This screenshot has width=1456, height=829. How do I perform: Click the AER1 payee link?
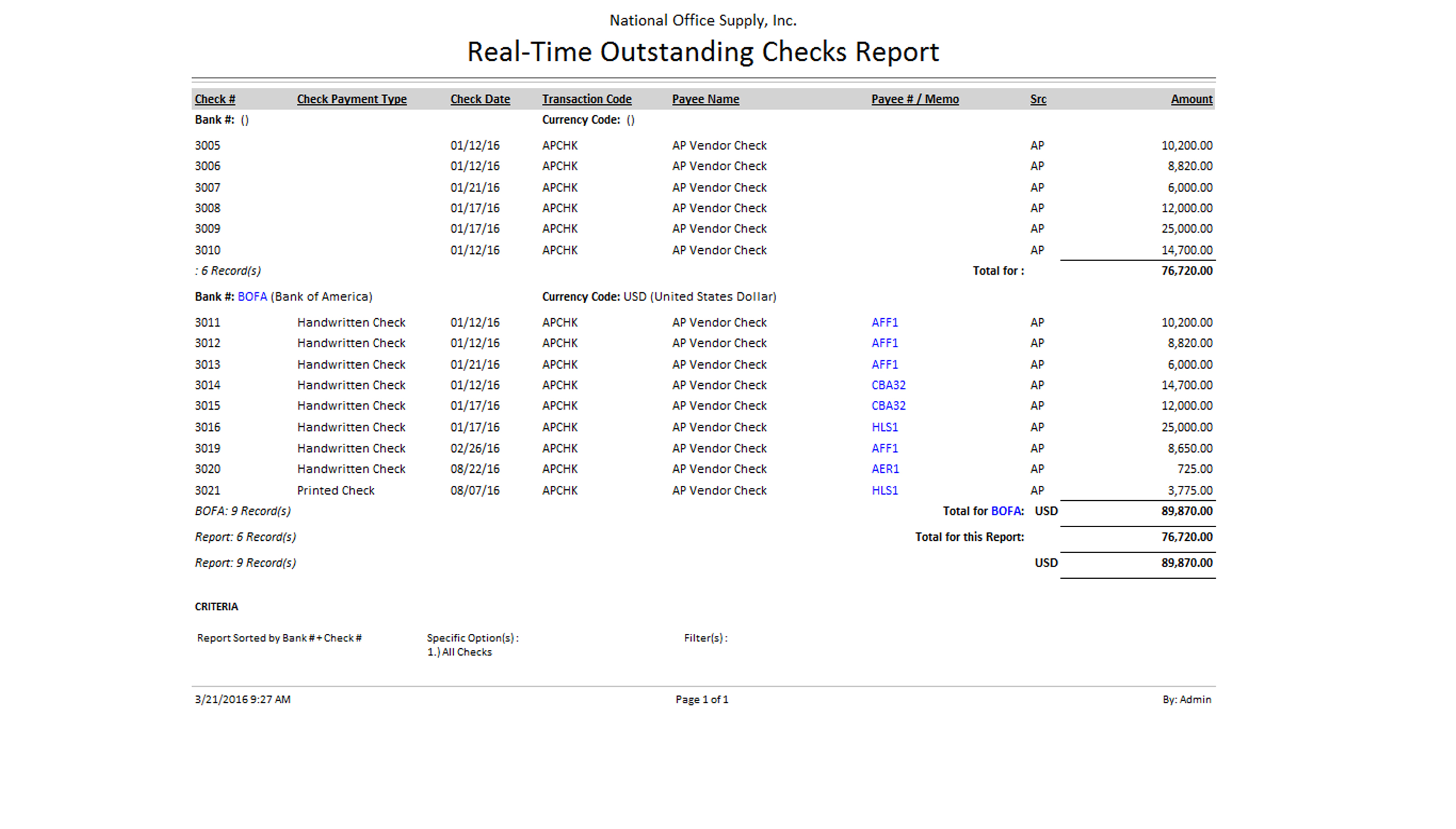coord(884,469)
